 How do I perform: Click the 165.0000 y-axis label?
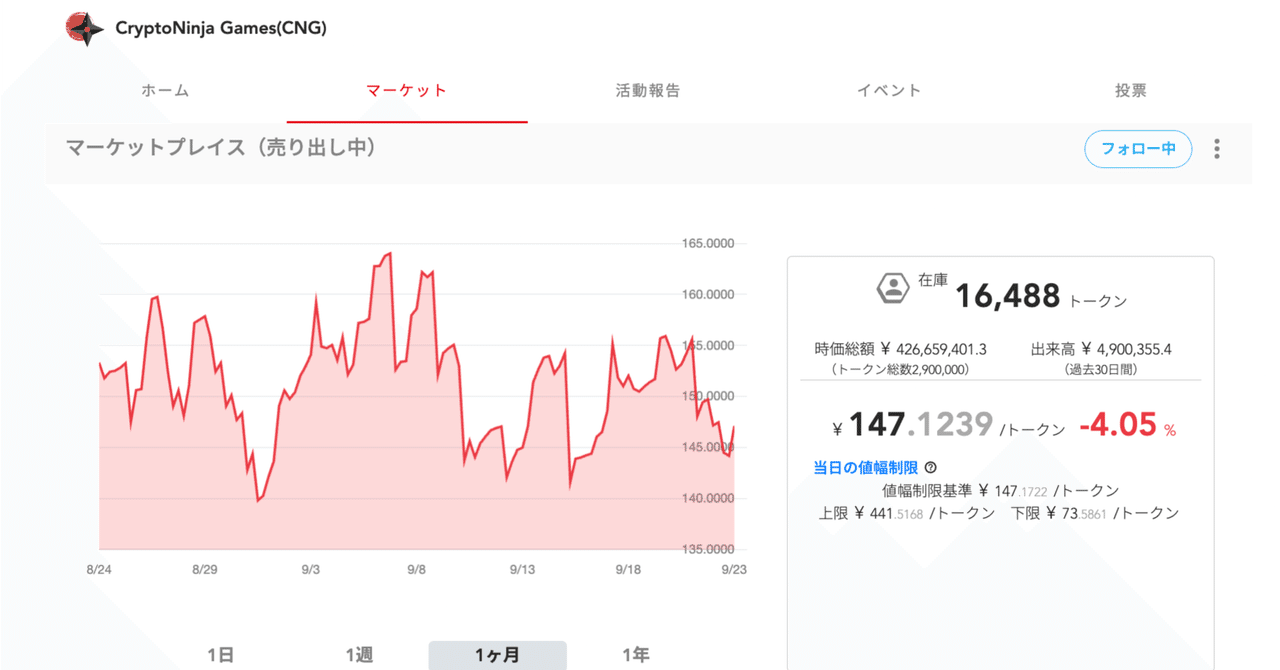708,244
